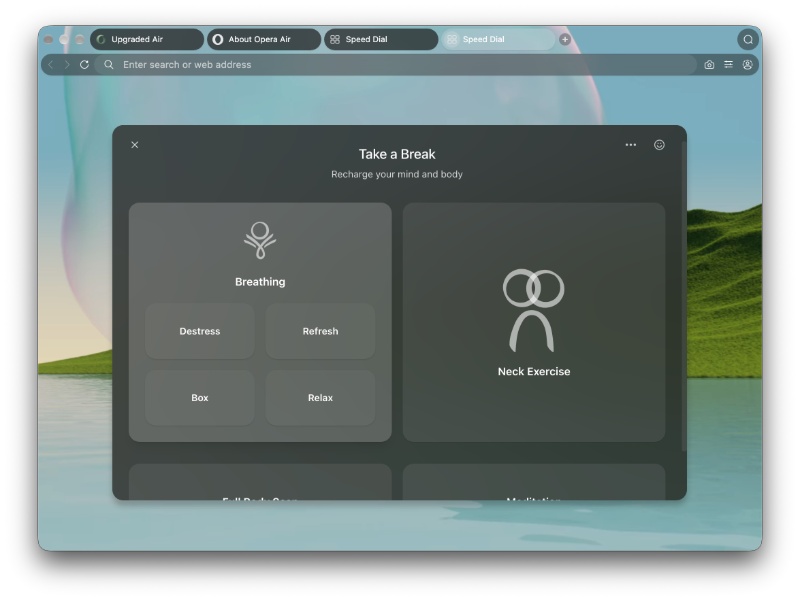Choose the Relax breathing option
This screenshot has height=601, width=800.
tap(320, 397)
